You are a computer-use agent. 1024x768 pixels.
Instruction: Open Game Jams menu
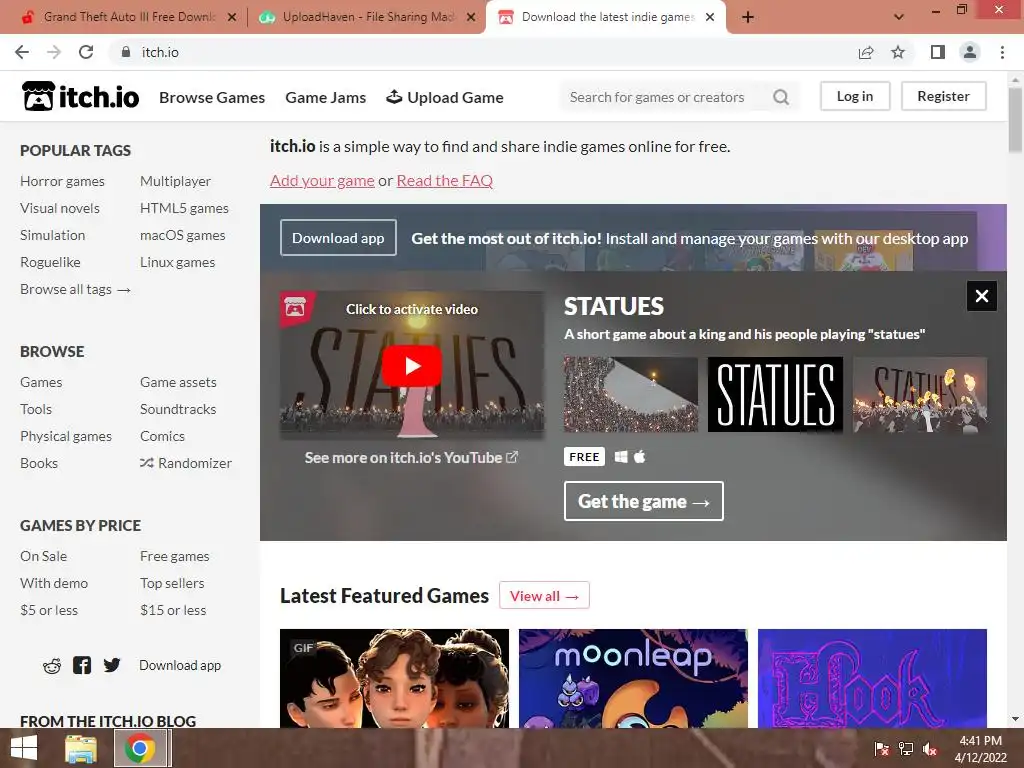[325, 97]
